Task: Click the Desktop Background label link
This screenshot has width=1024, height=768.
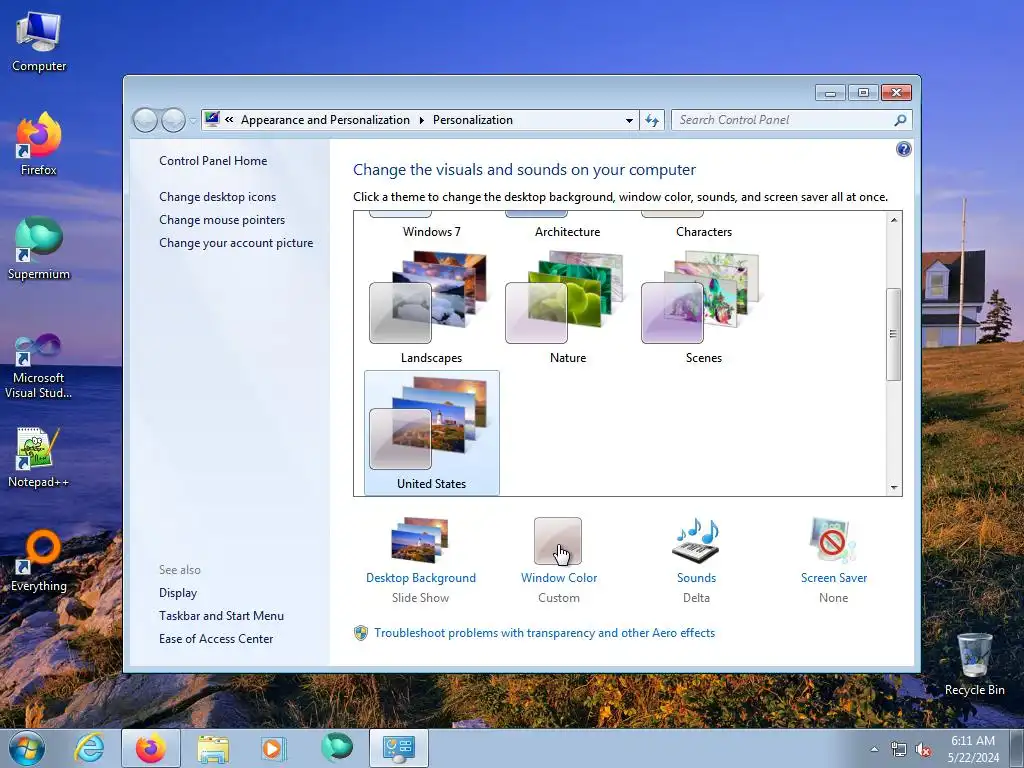Action: pyautogui.click(x=421, y=577)
